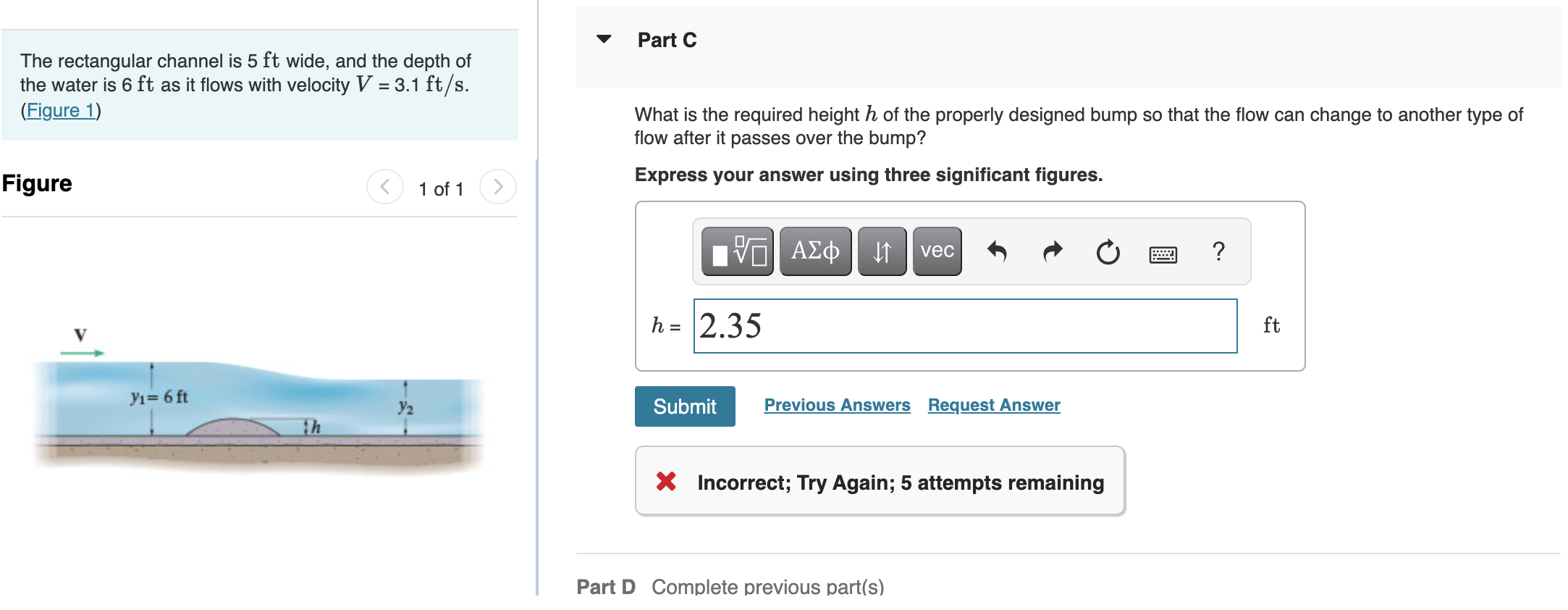This screenshot has width=1568, height=610.
Task: Insert vector notation with vec button
Action: (937, 251)
